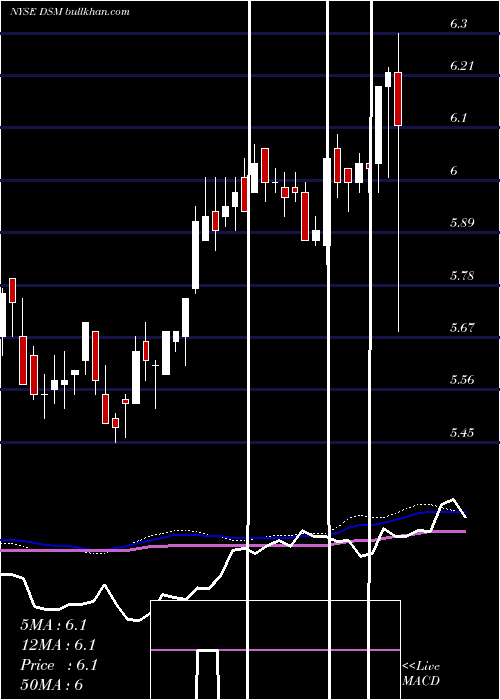Click the '<<Live MACD' label
Image resolution: width=500 pixels, height=700 pixels.
(x=421, y=674)
